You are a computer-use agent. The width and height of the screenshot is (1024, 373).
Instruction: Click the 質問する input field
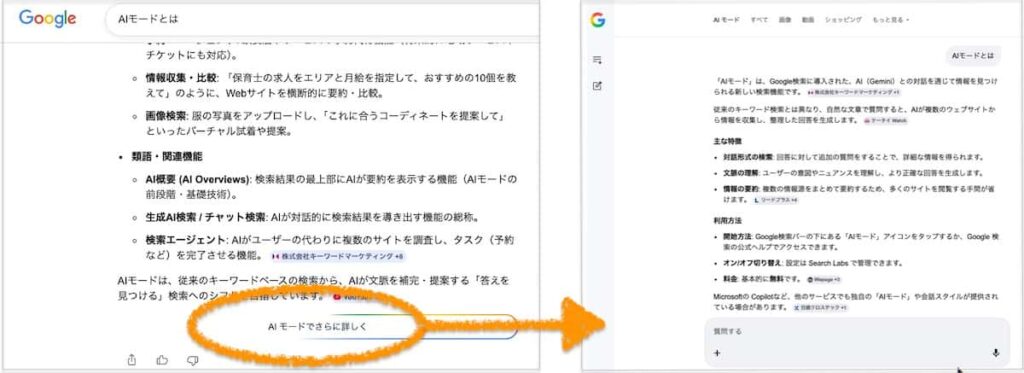[x=857, y=331]
